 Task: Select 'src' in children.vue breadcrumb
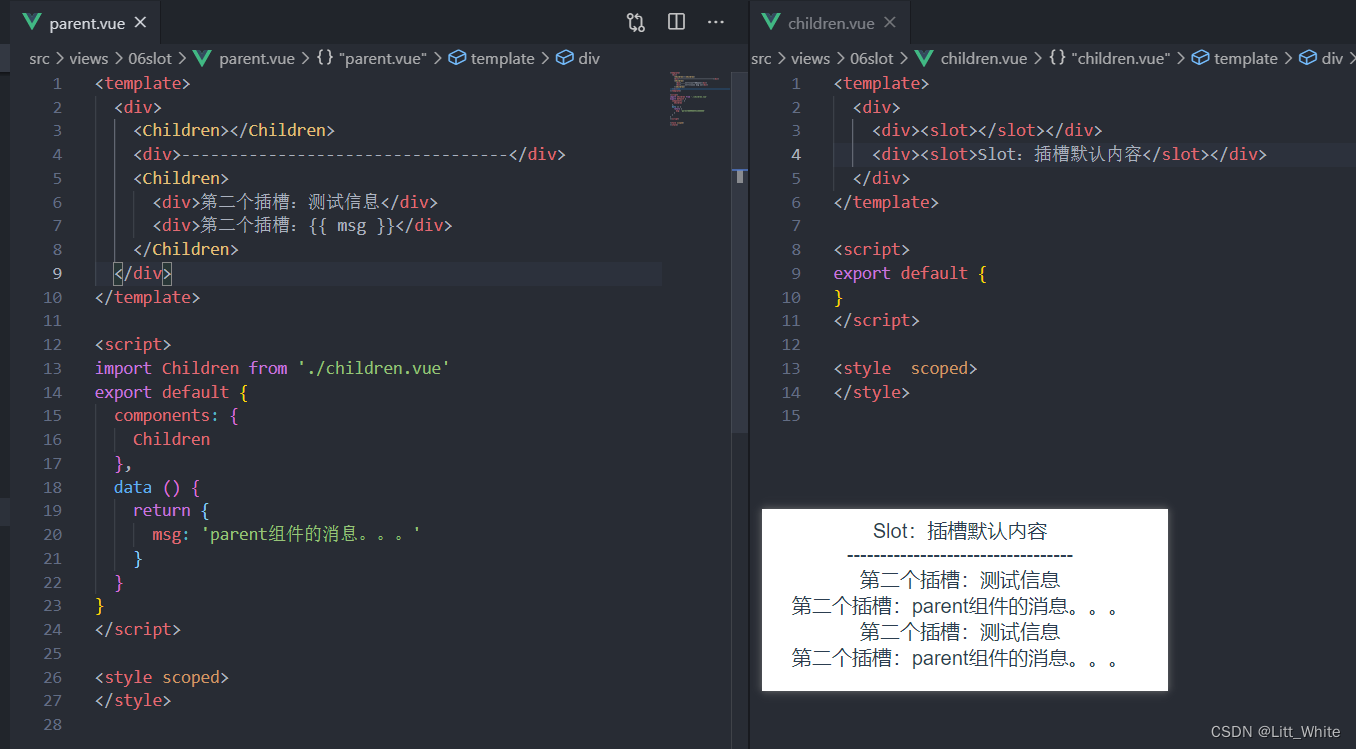coord(761,58)
